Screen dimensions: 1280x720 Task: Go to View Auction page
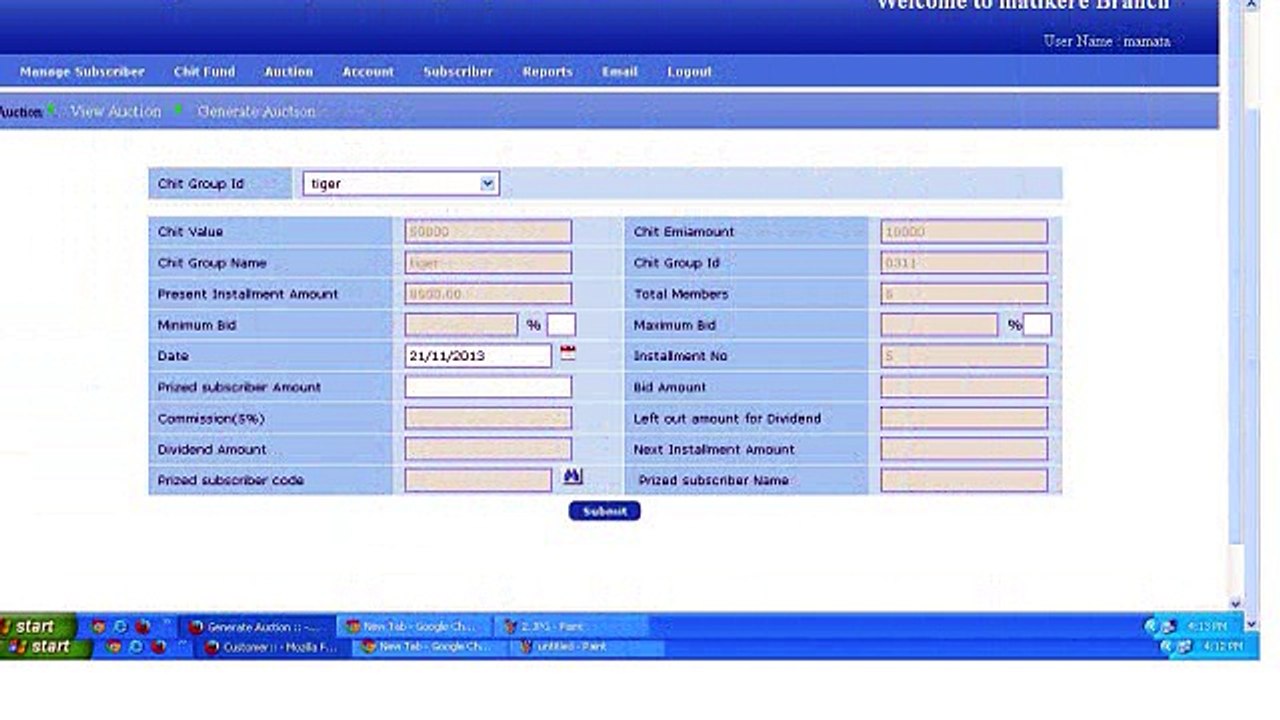tap(115, 112)
